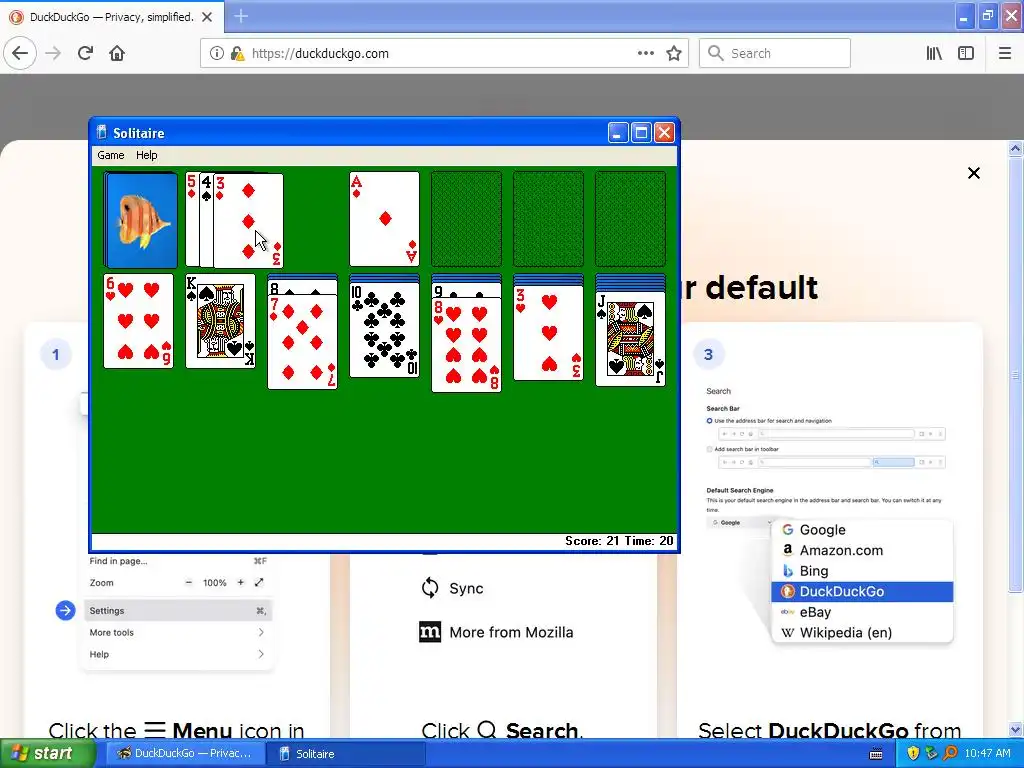Close the DuckDuckGo instructions overlay X

[974, 173]
